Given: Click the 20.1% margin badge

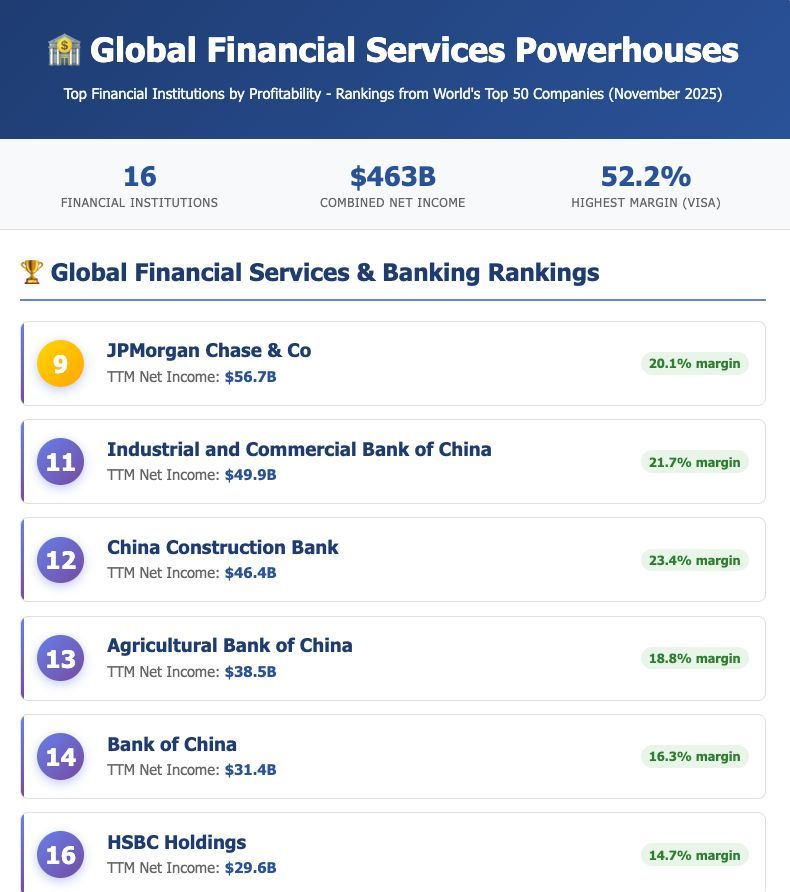Looking at the screenshot, I should pos(694,364).
